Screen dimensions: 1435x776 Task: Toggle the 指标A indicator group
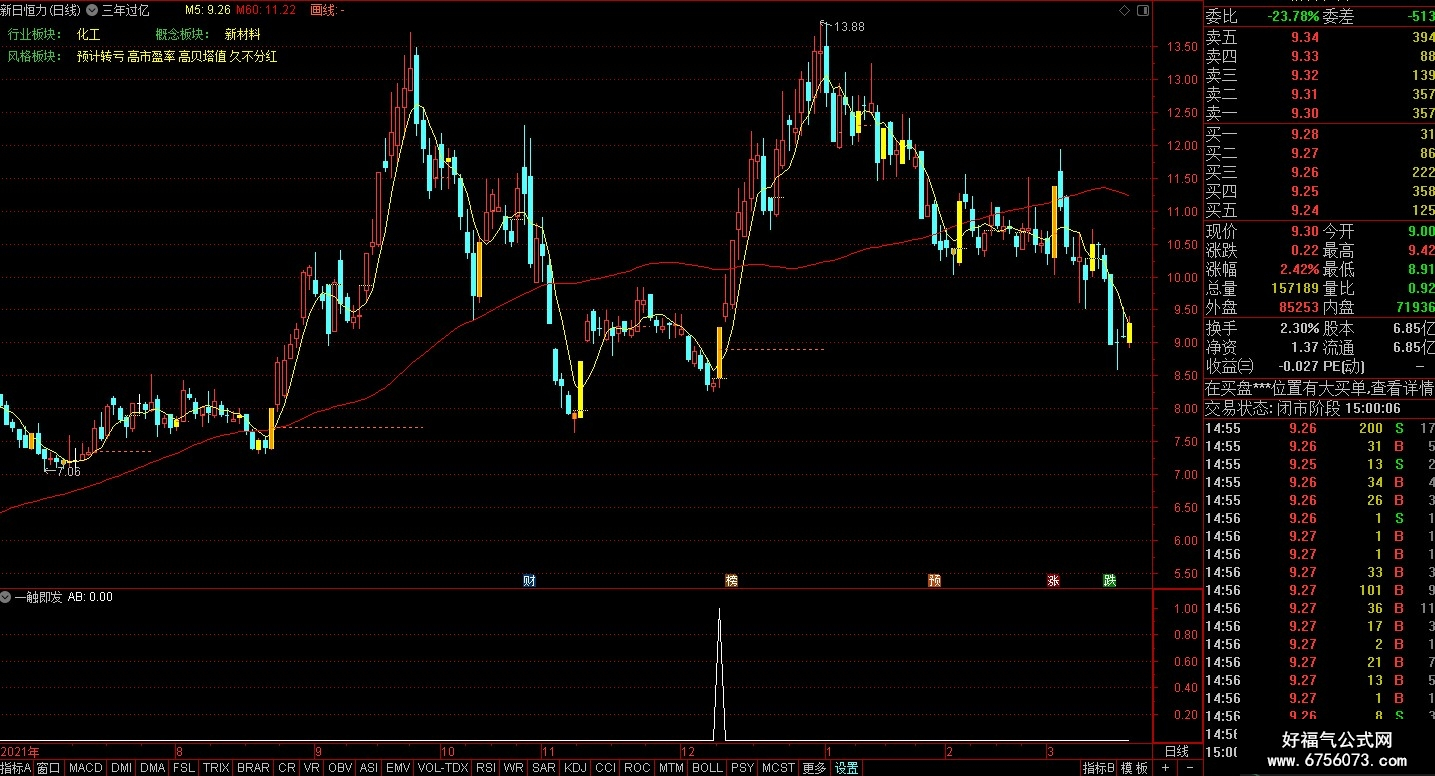tap(16, 768)
